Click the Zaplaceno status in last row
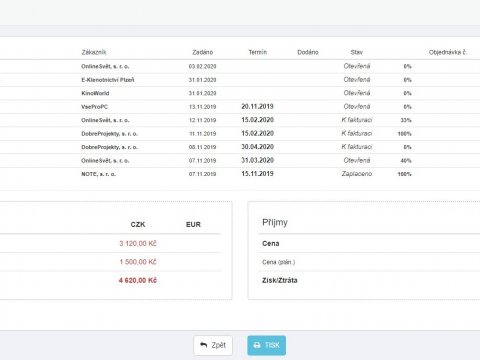This screenshot has width=480, height=360. (357, 174)
